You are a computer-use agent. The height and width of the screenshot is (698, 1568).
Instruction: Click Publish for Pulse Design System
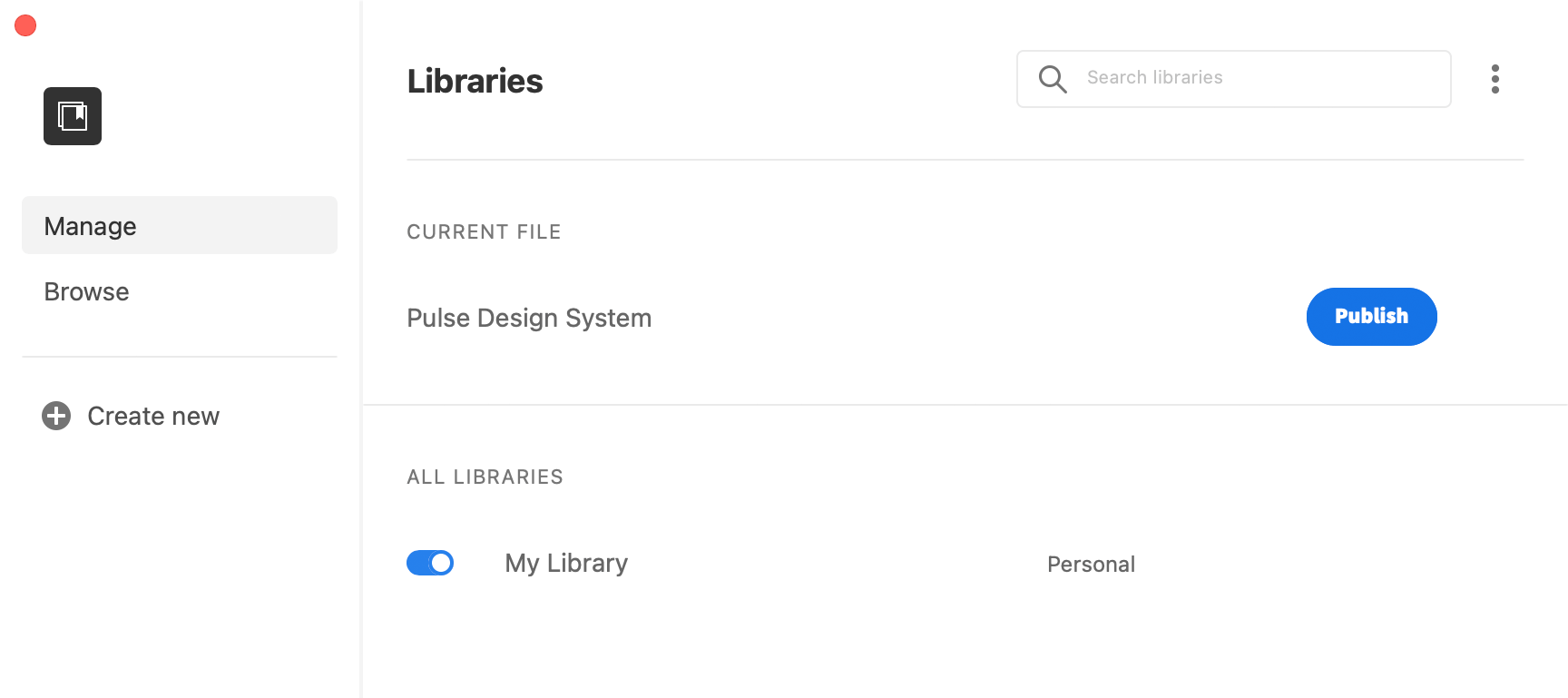click(x=1371, y=316)
